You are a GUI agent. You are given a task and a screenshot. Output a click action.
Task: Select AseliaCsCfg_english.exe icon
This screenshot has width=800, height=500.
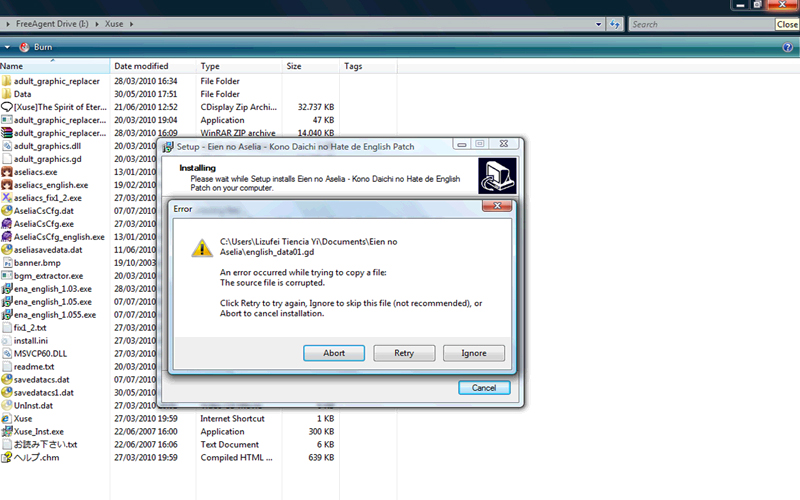point(7,237)
